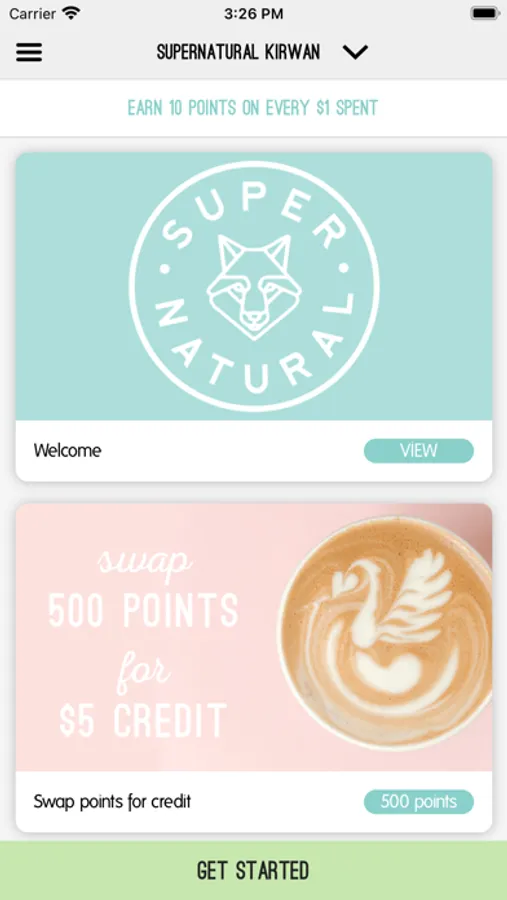Expand the store location chevron

pyautogui.click(x=355, y=52)
